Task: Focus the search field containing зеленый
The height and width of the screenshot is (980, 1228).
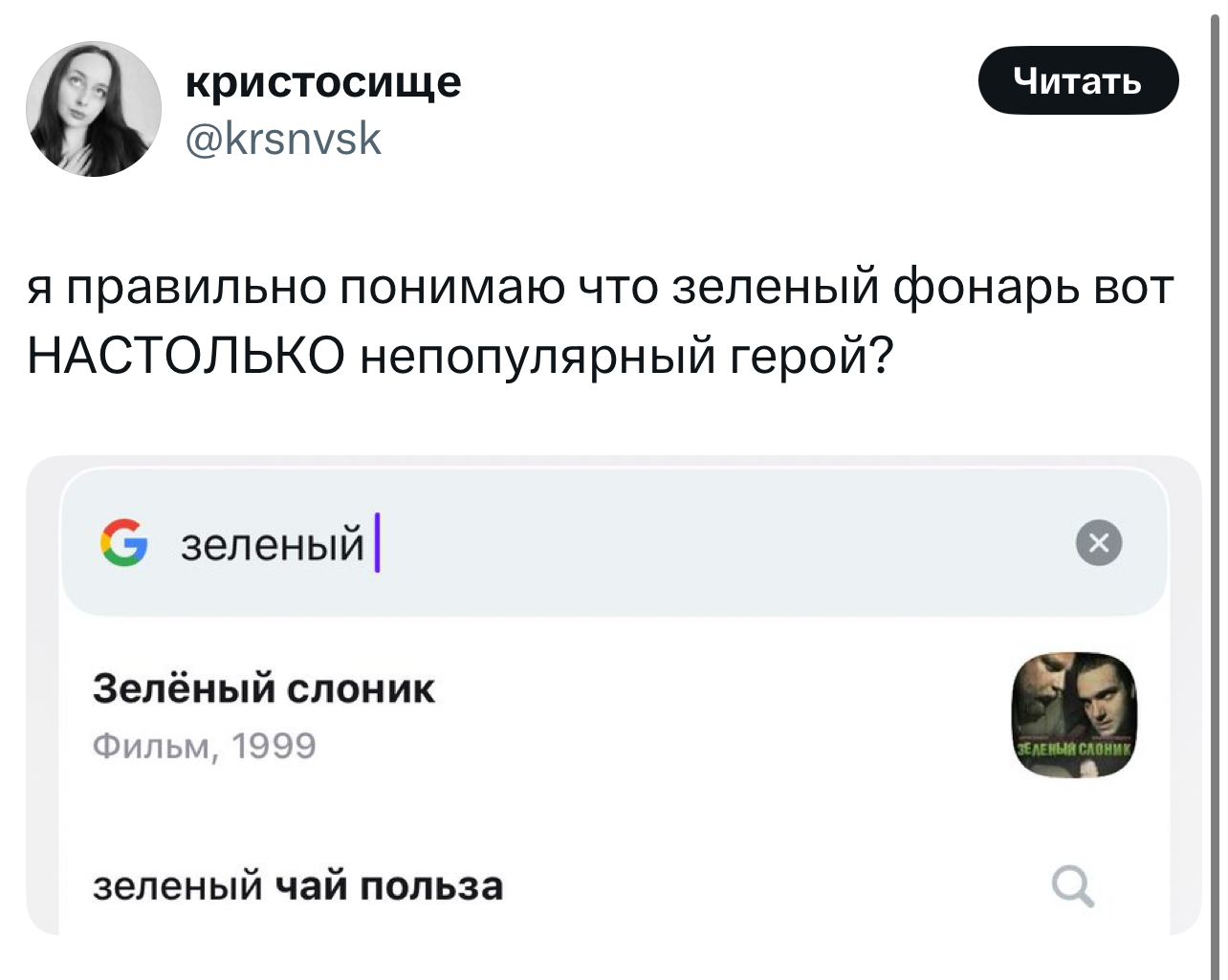Action: click(615, 543)
